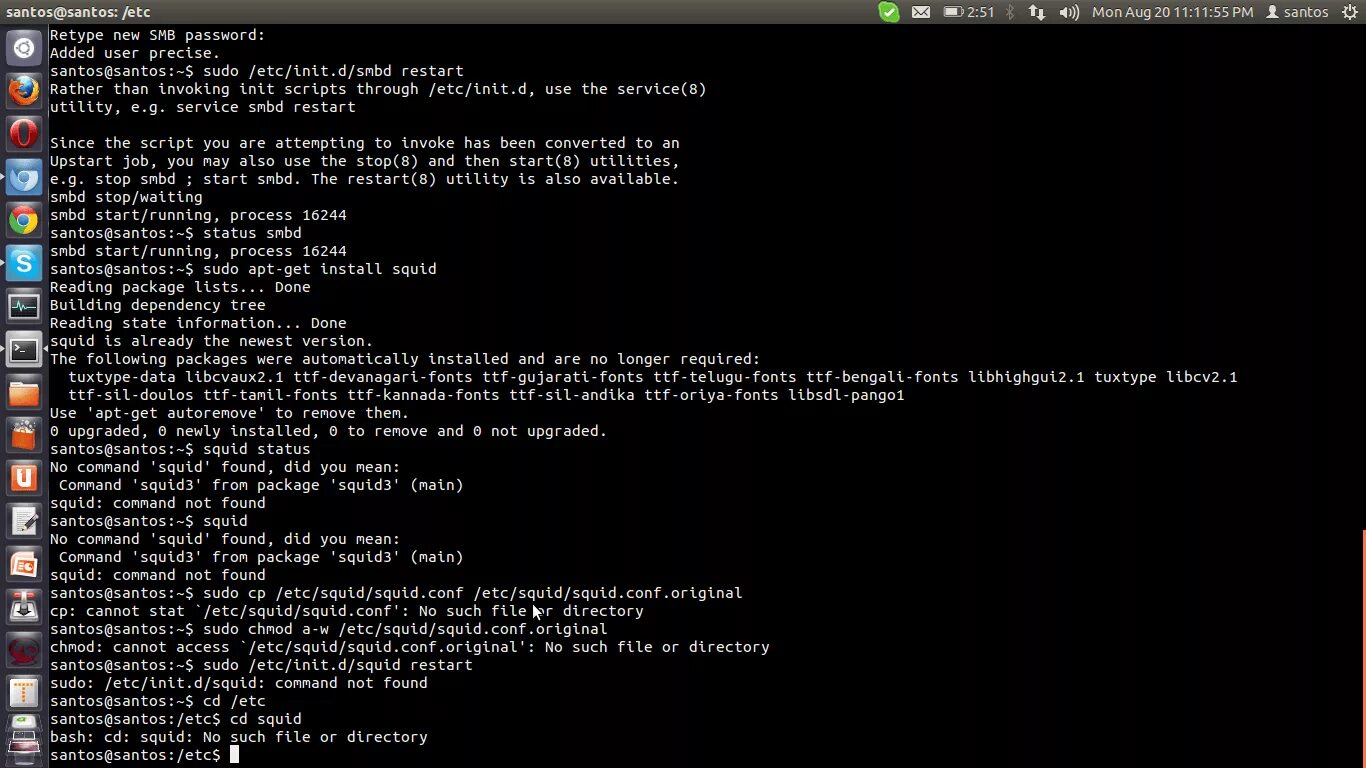Click the 'chmod: cannot access' error line
The image size is (1366, 768).
click(410, 647)
